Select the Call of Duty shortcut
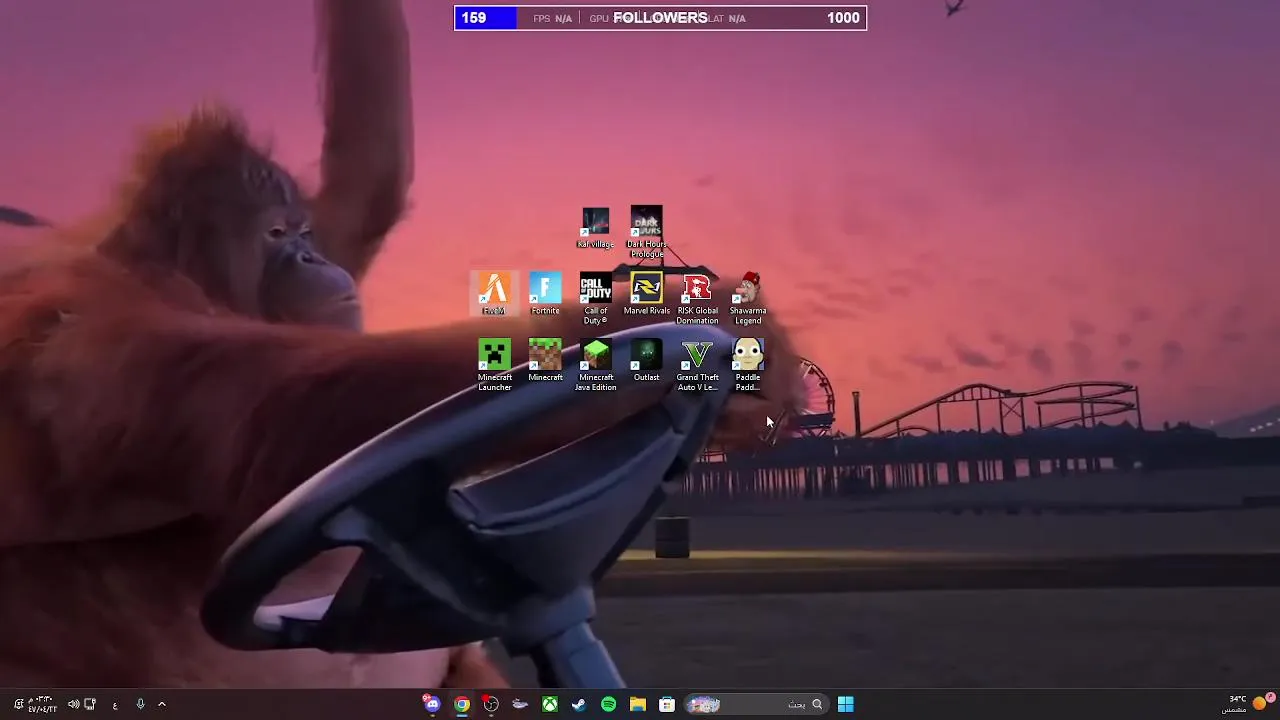Screen dimensions: 1280x720 596,299
